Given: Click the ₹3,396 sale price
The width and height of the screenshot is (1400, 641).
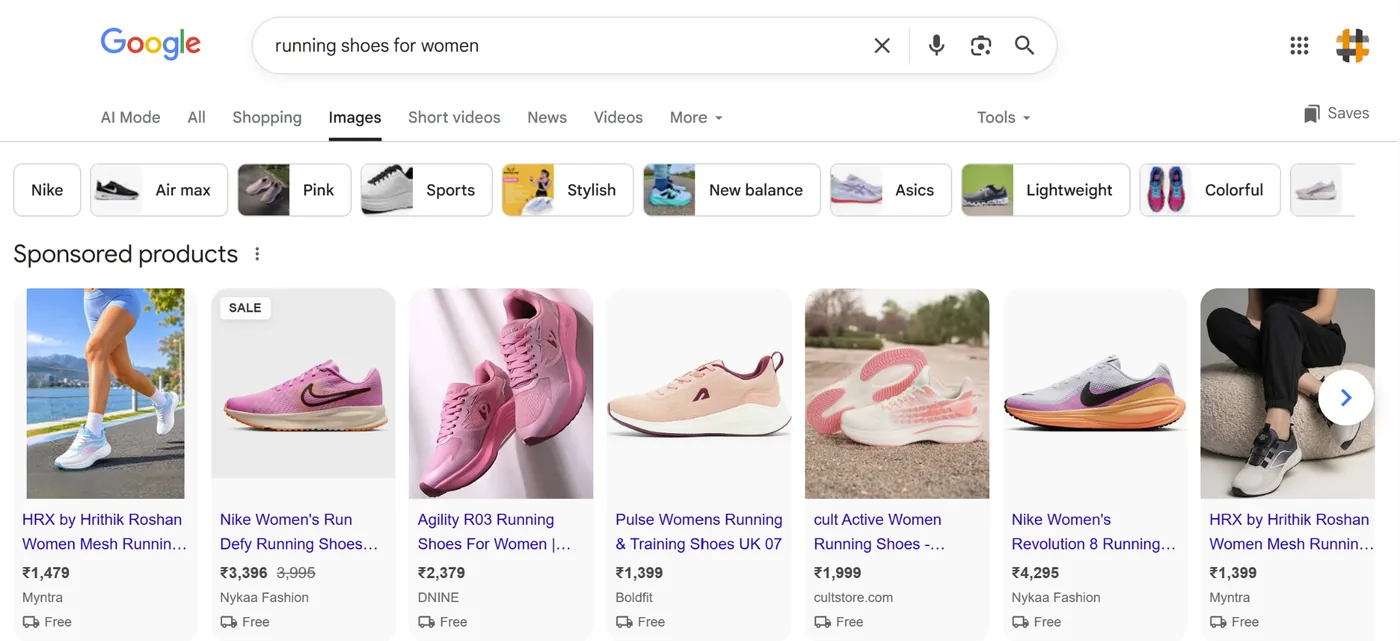Looking at the screenshot, I should tap(244, 573).
